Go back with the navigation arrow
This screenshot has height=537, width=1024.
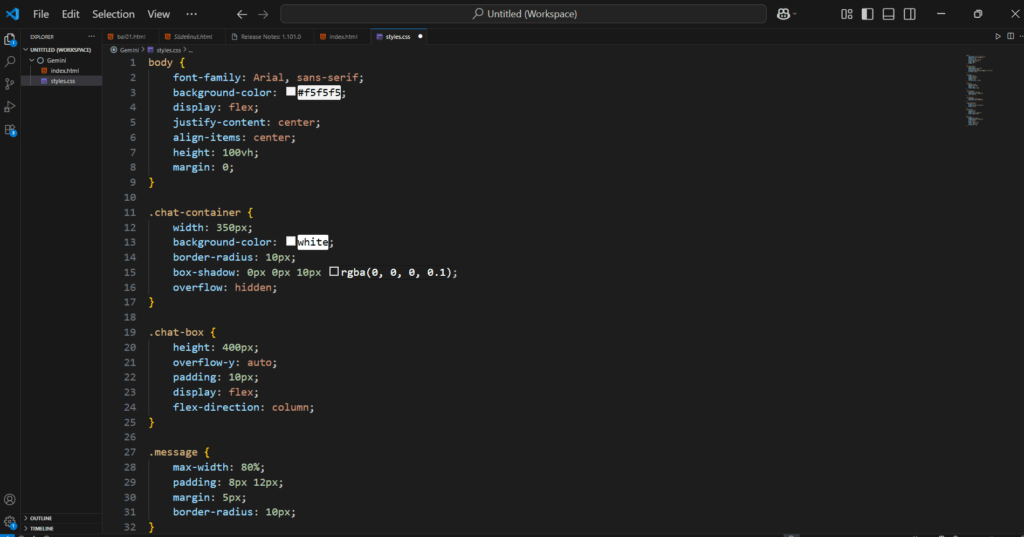242,14
